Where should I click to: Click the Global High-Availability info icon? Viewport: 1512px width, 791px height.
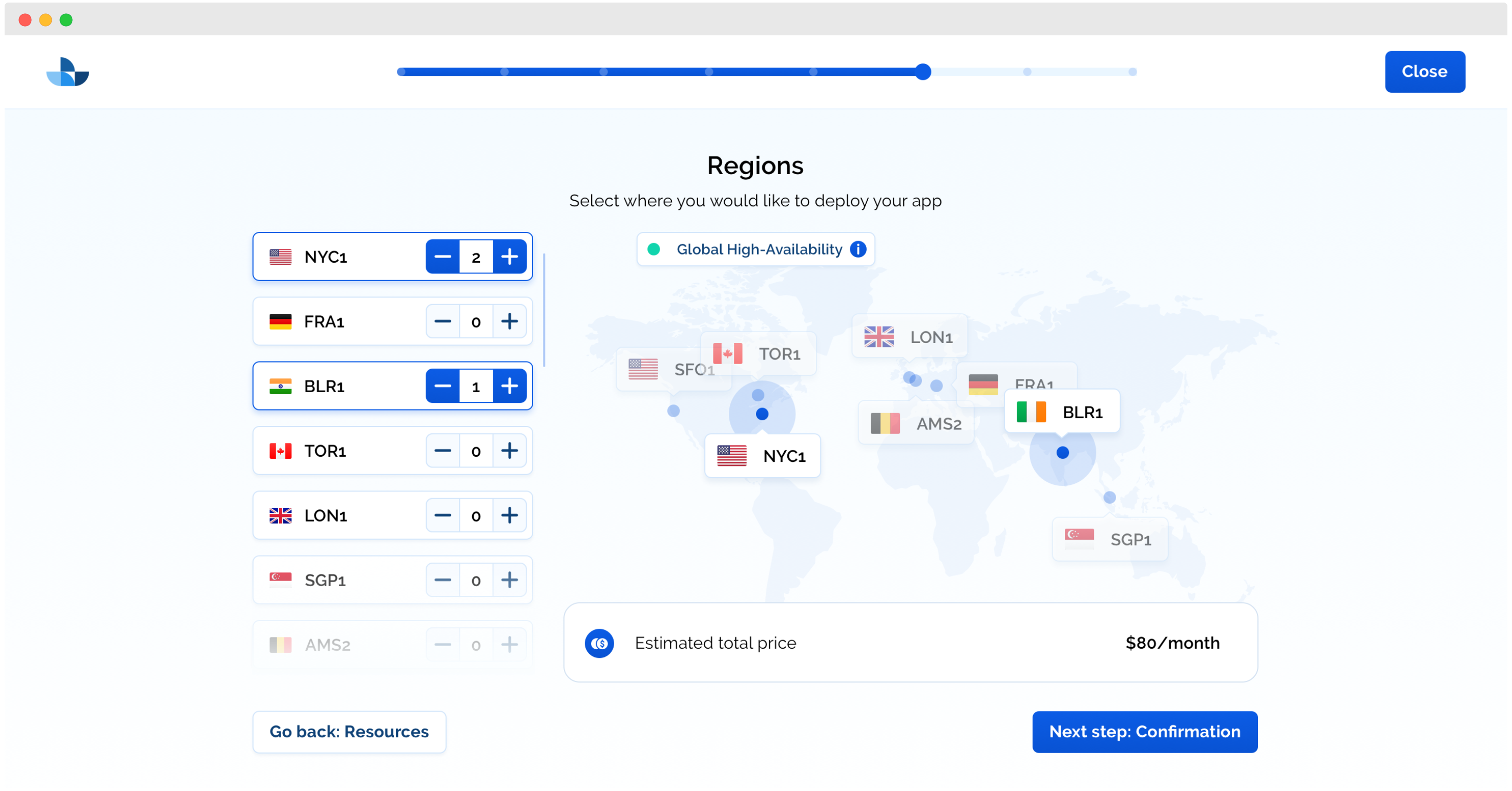(x=857, y=249)
